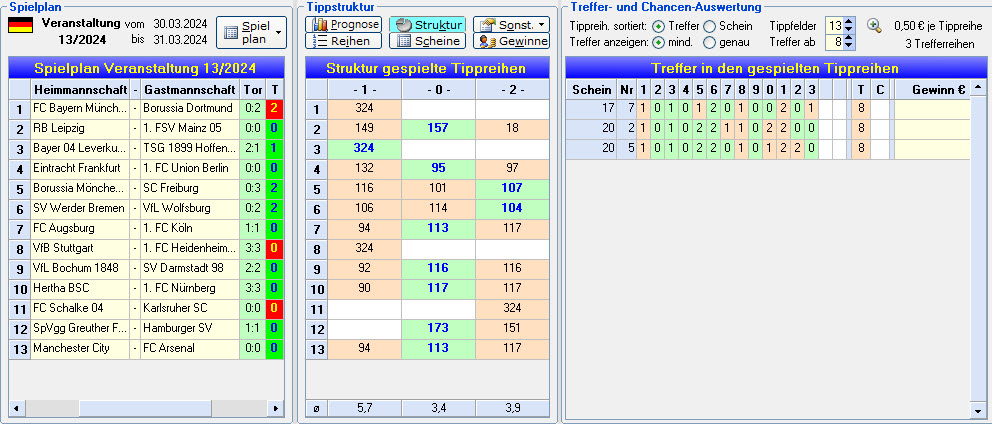The width and height of the screenshot is (992, 424).
Task: Select the Eintracht Frankfurt team cell
Action: pos(80,168)
